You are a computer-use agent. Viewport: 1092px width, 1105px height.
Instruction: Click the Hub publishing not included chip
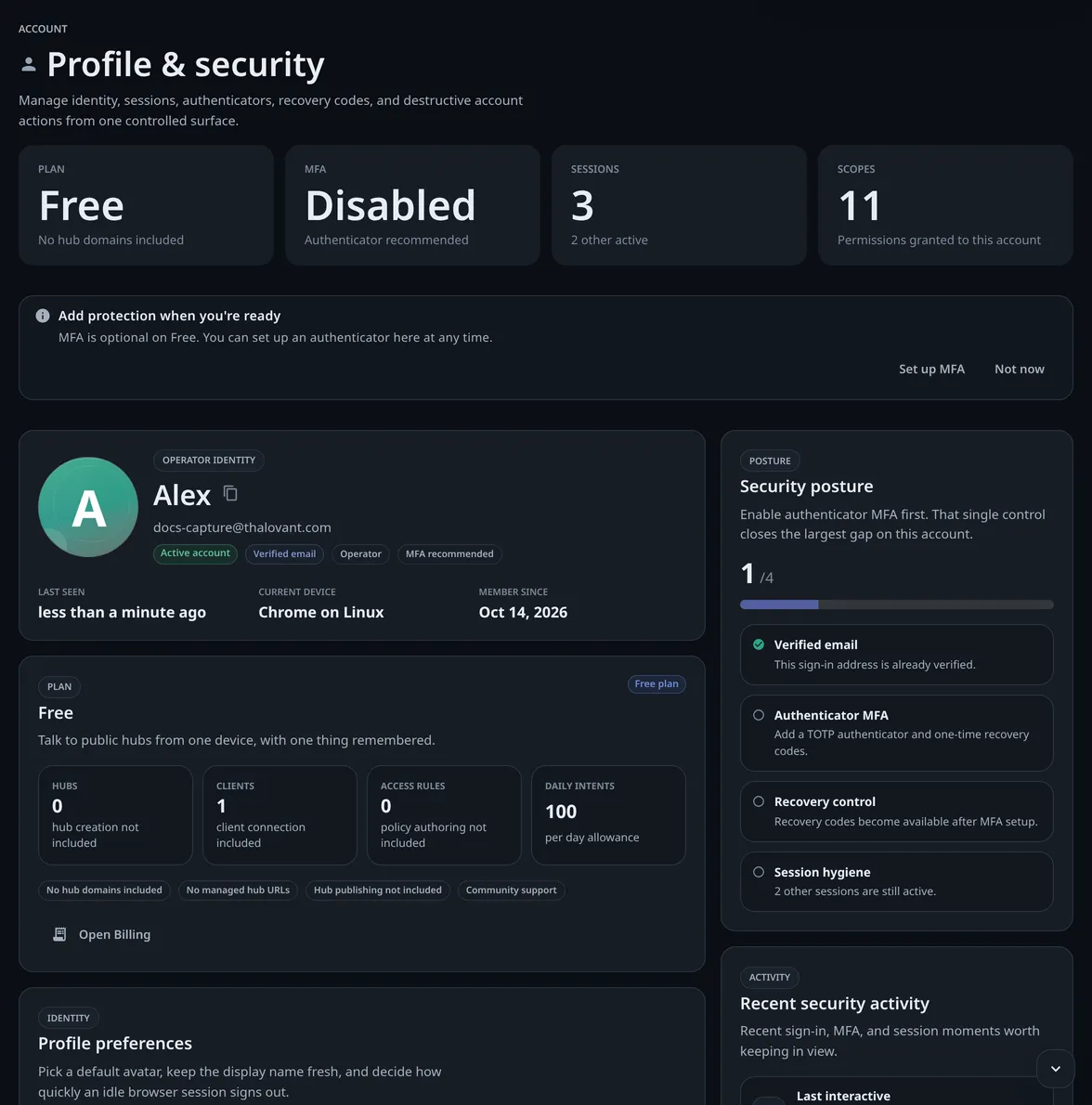point(378,890)
